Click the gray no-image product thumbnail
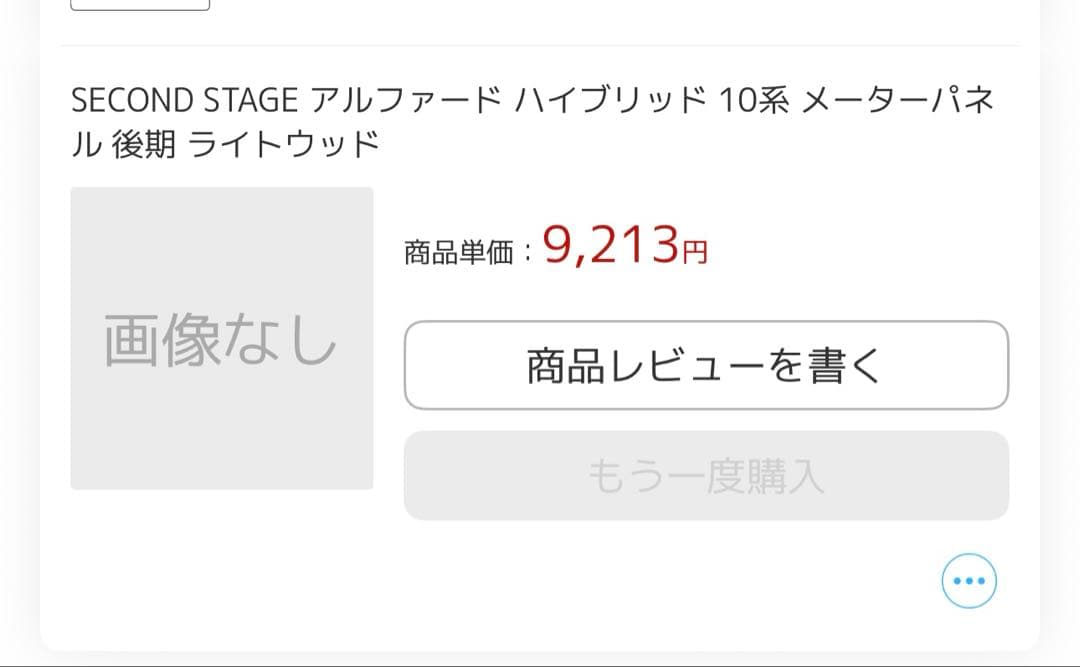This screenshot has width=1080, height=667. click(221, 338)
